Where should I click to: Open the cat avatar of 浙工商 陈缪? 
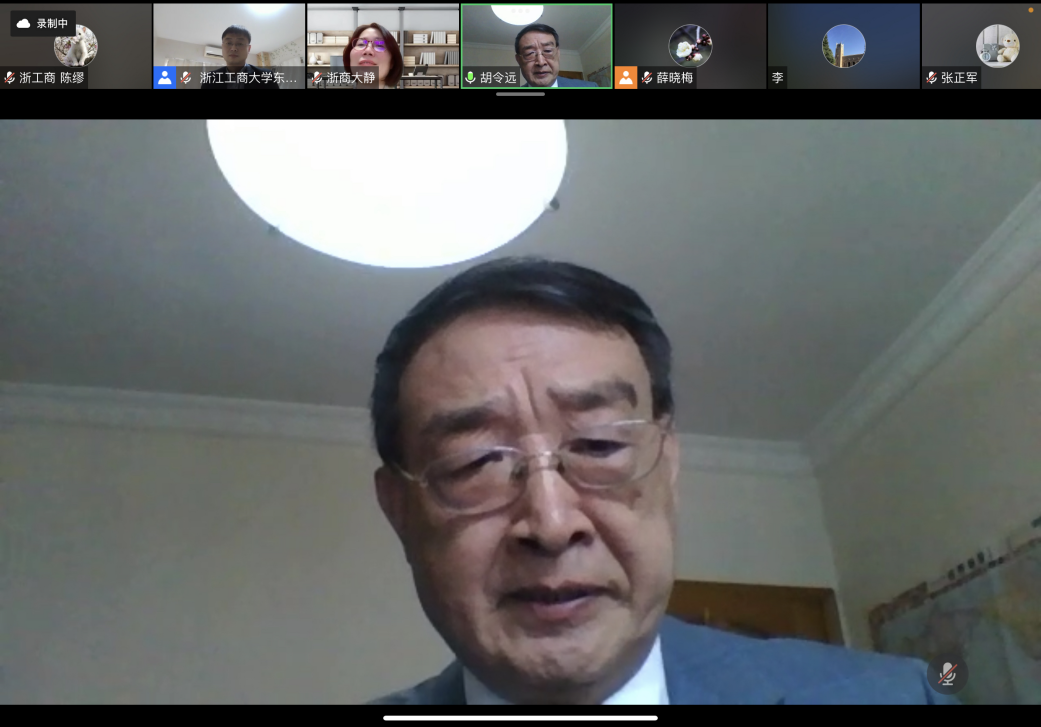click(76, 46)
